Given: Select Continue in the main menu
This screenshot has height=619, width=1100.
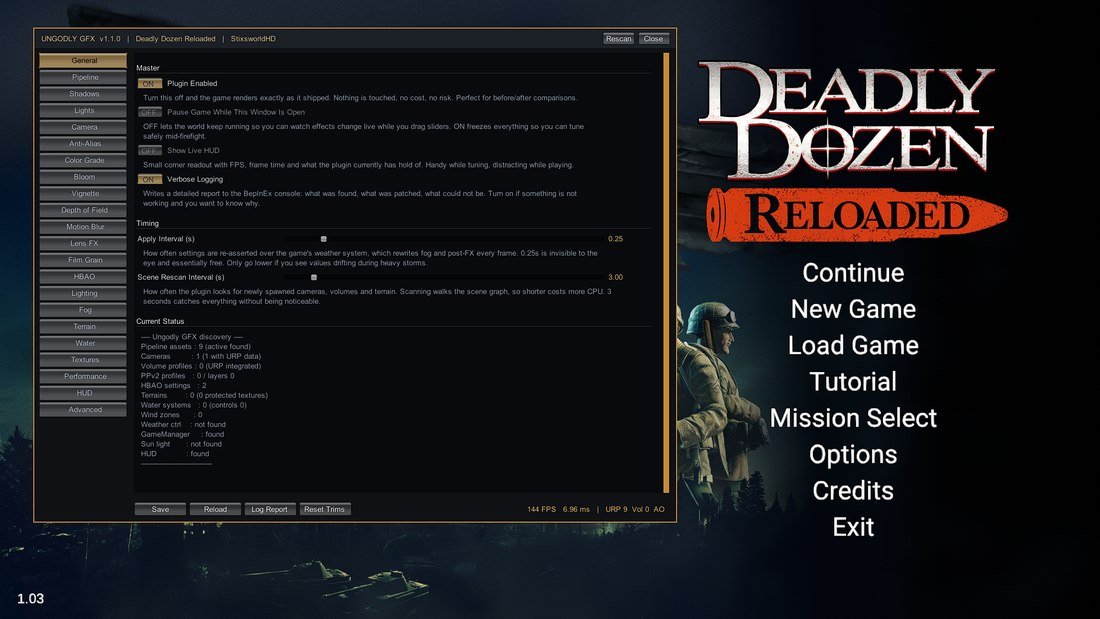Looking at the screenshot, I should (853, 272).
